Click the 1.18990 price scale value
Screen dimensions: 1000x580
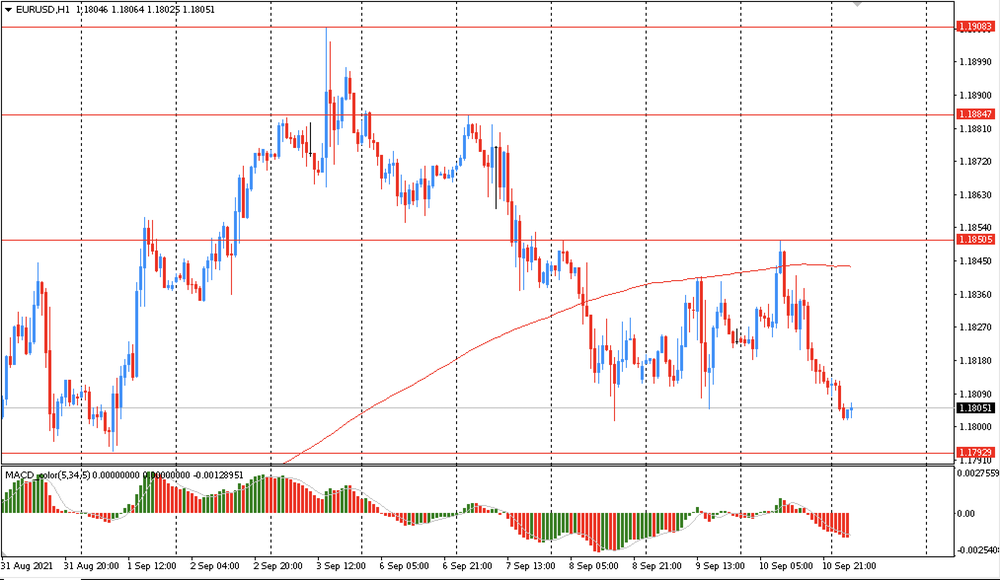coord(976,62)
